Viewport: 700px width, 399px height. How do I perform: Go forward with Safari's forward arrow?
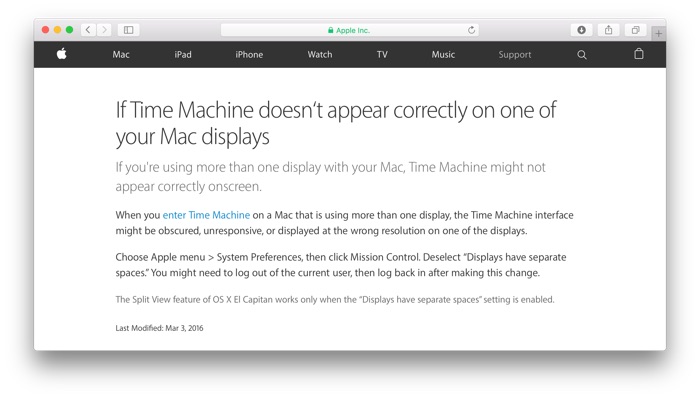tap(104, 30)
